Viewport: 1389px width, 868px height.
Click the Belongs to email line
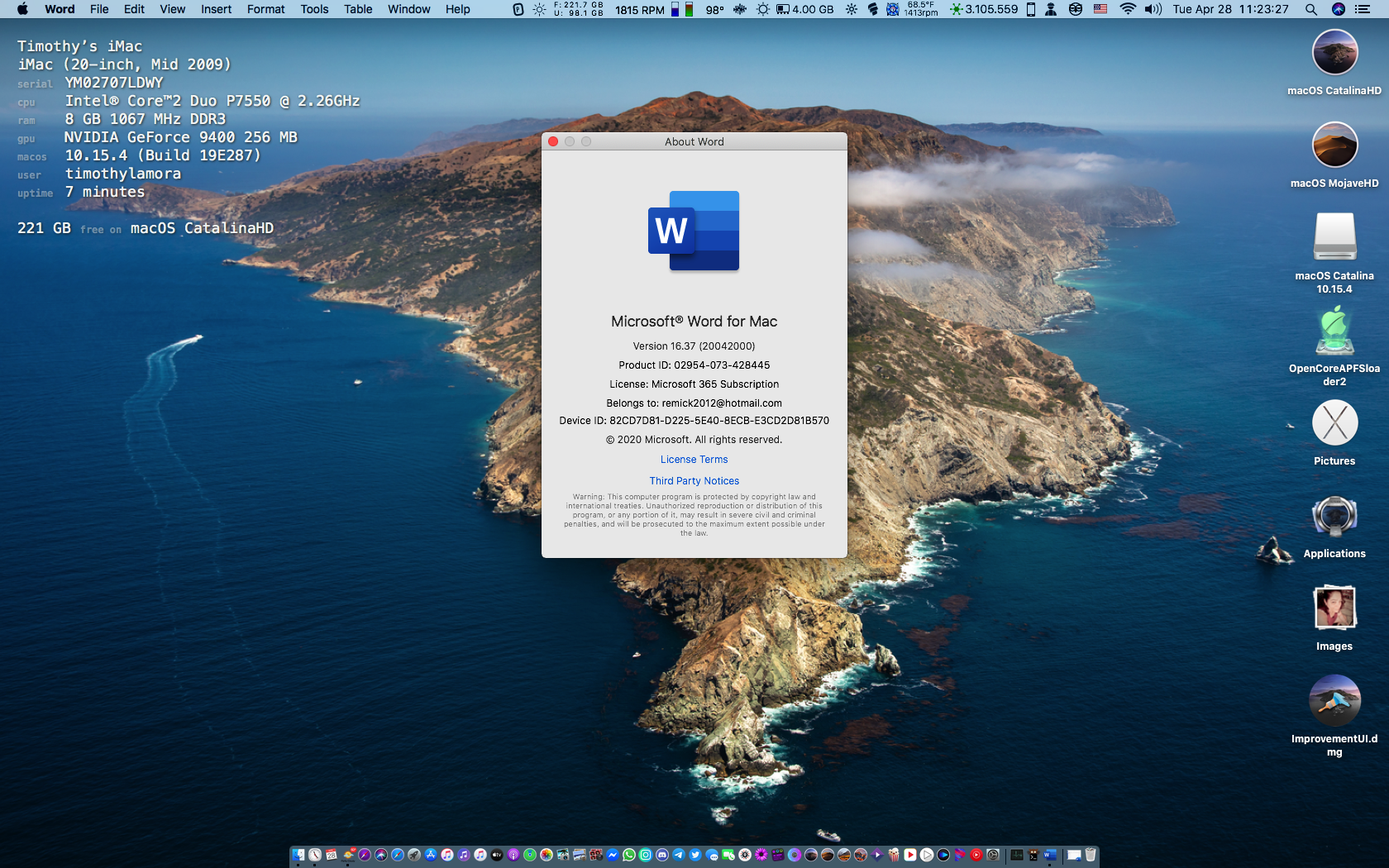tap(694, 403)
